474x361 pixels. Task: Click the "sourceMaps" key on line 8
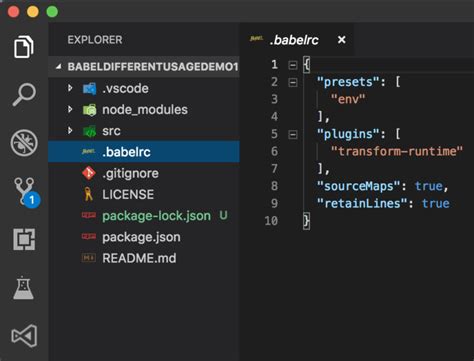358,186
